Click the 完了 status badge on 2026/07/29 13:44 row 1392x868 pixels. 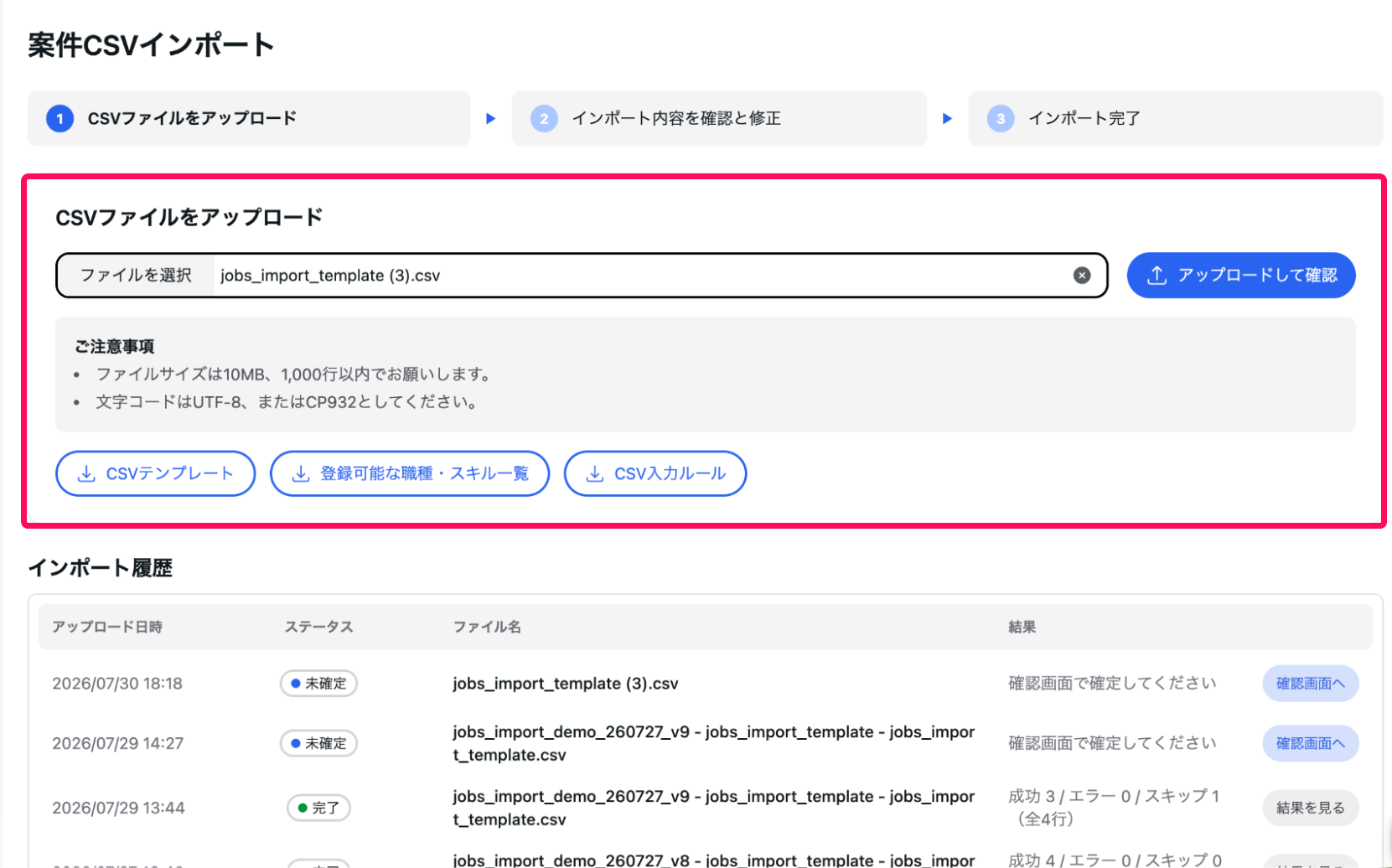coord(318,808)
